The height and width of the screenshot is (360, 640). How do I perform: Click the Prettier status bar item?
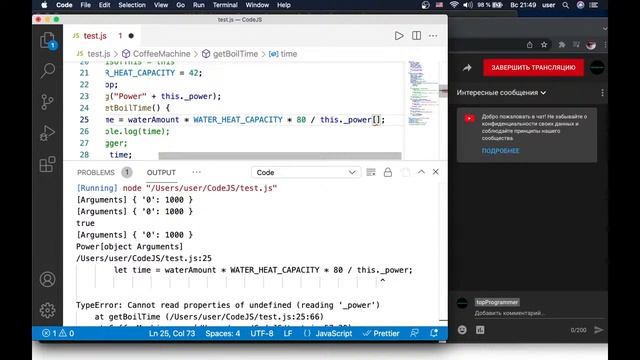point(381,333)
